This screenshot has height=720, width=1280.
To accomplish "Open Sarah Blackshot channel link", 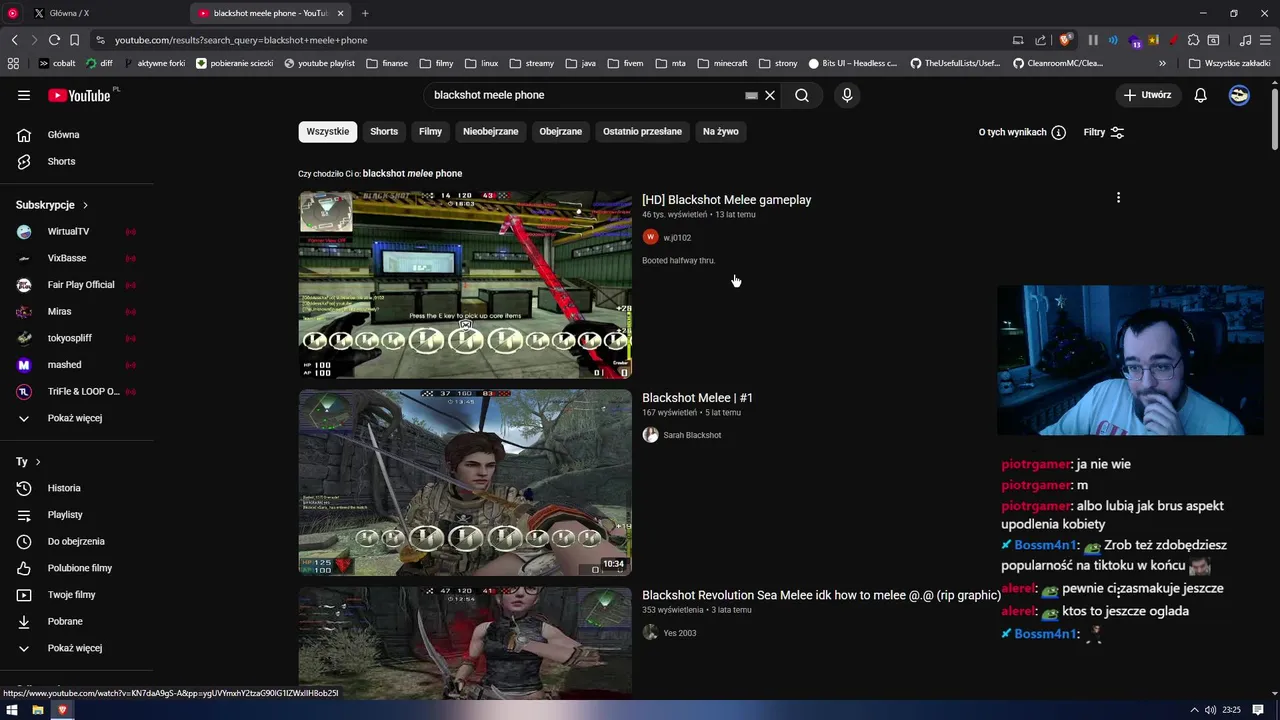I will click(692, 435).
